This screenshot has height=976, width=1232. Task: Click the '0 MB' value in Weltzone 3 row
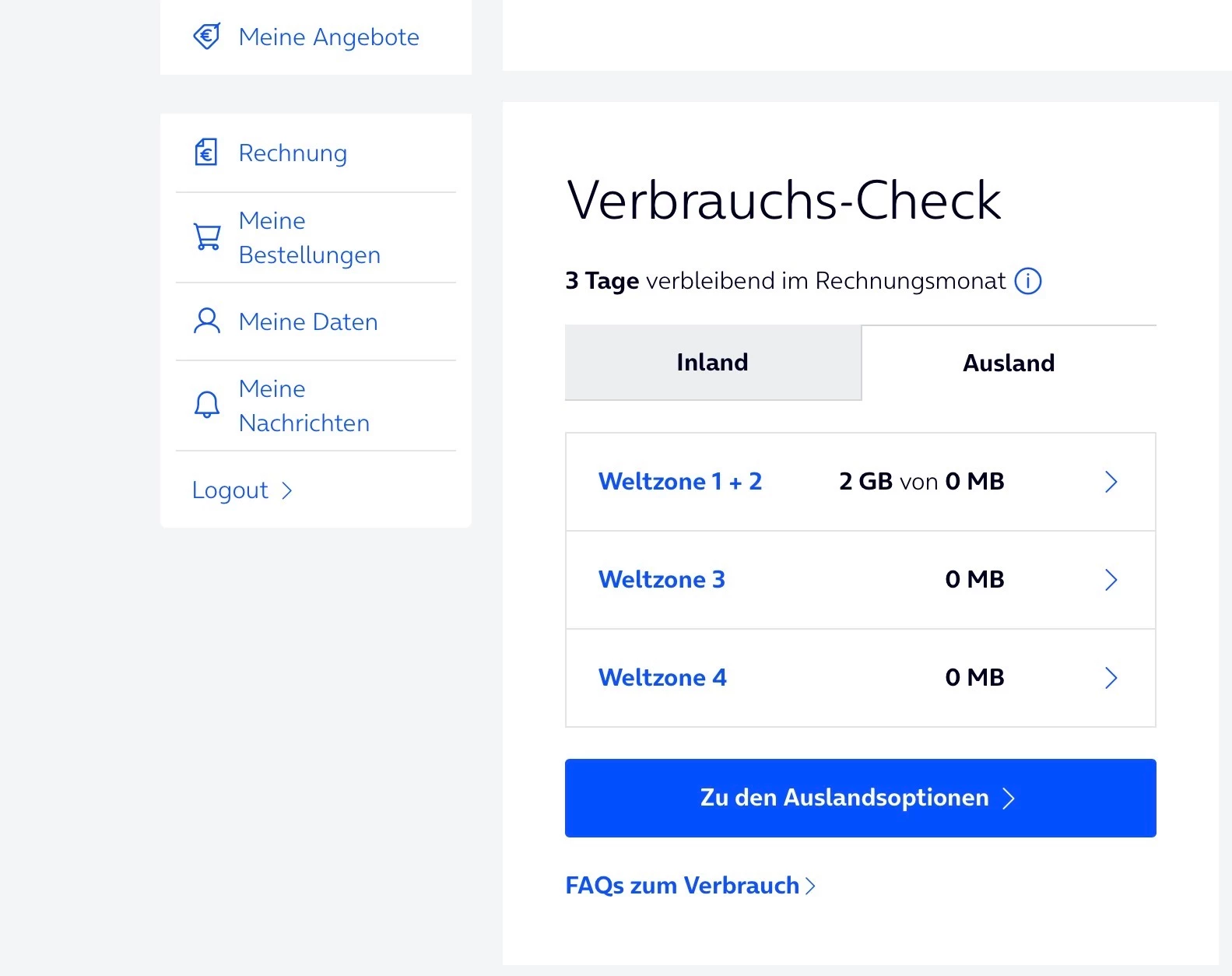point(974,580)
